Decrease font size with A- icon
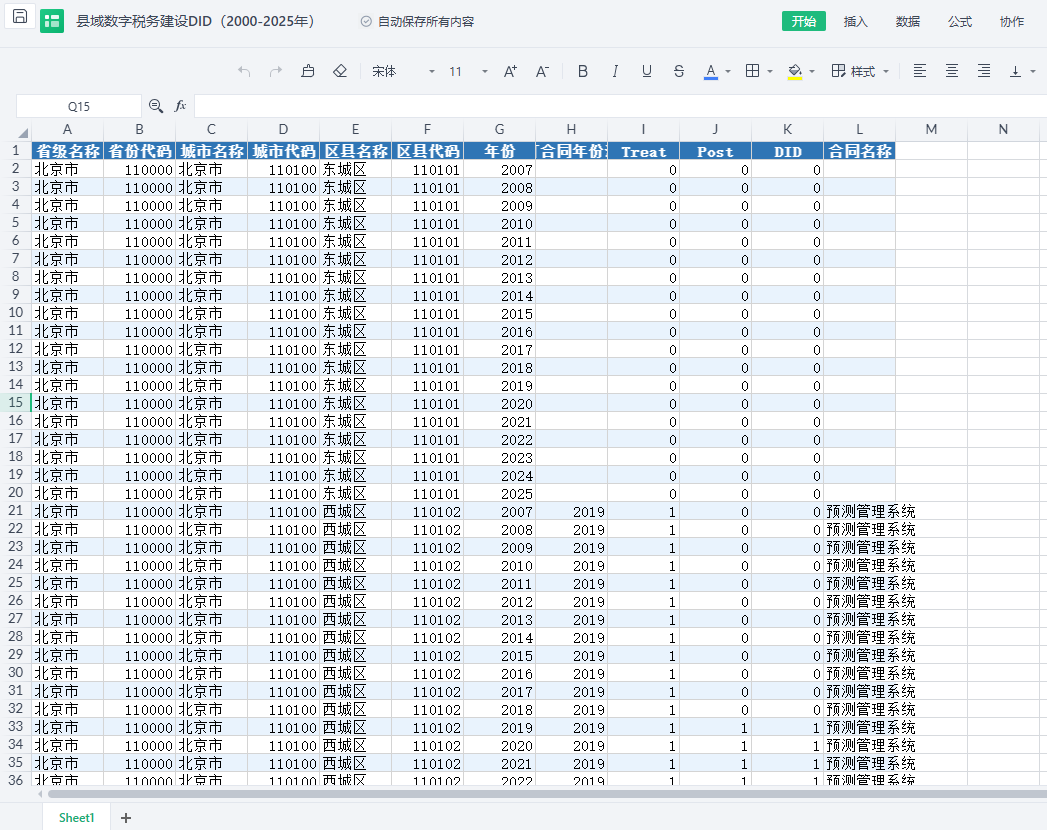This screenshot has width=1047, height=830. [542, 71]
